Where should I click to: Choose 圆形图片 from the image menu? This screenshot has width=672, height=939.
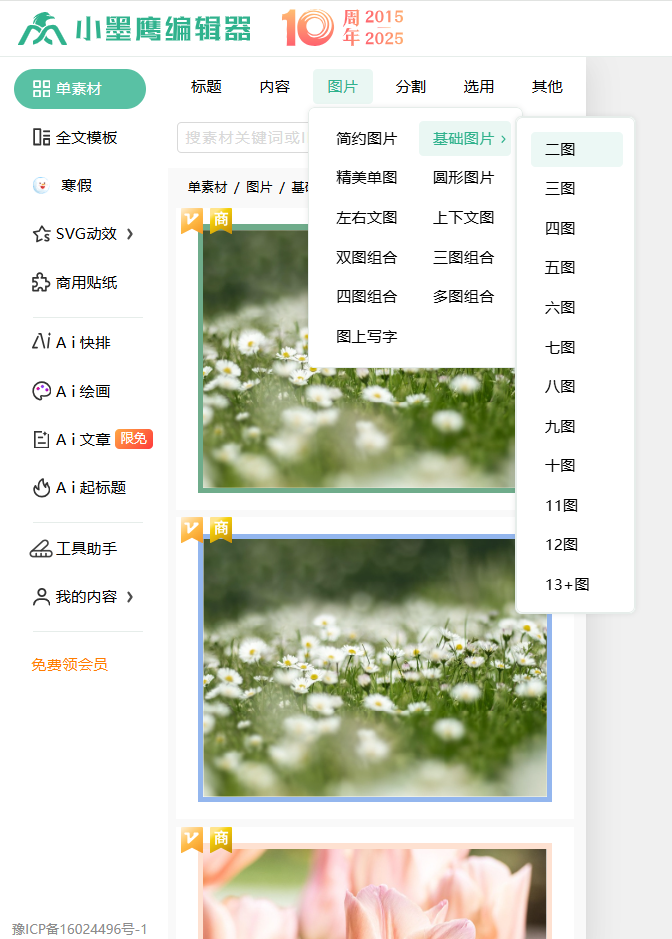[464, 177]
